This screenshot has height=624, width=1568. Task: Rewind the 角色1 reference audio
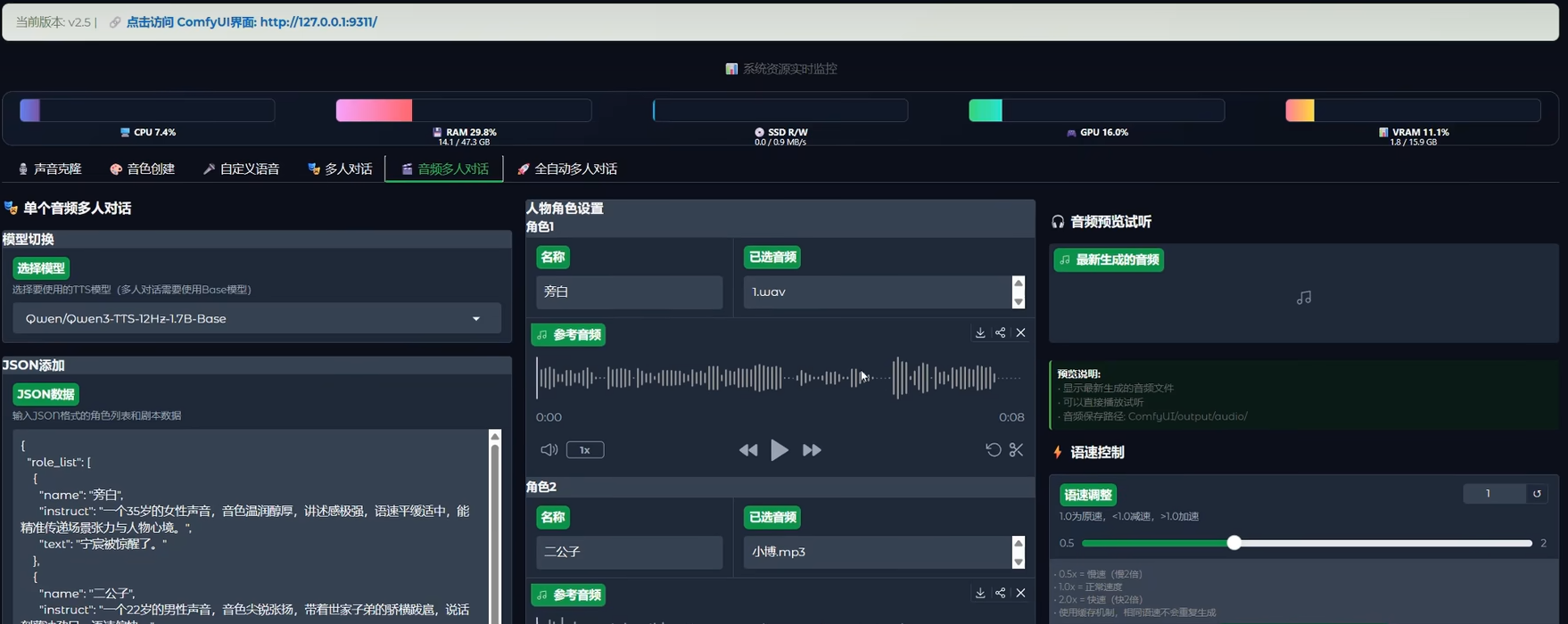[748, 450]
